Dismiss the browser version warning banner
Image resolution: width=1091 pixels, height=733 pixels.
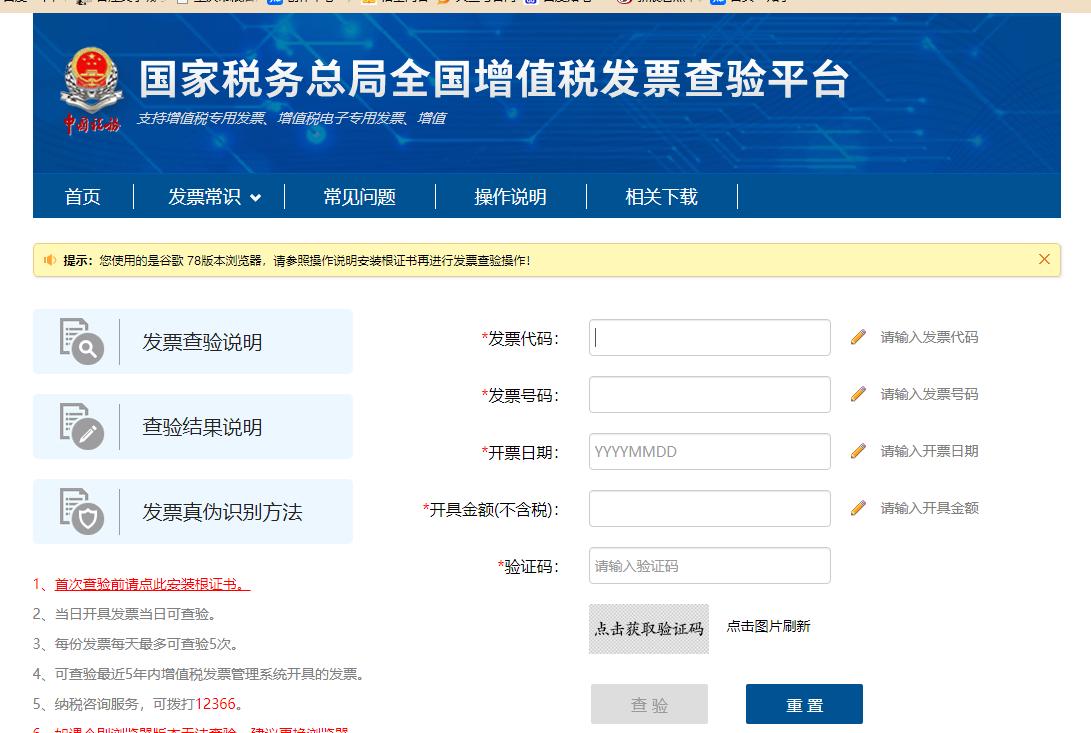coord(1044,258)
